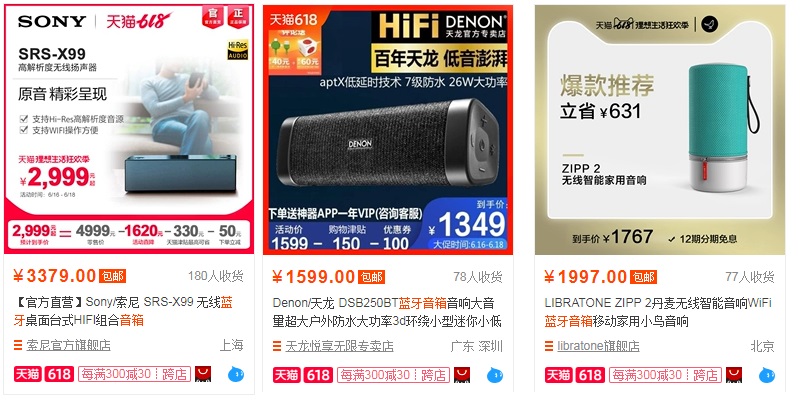Open the 天龙悦享无限专卖店 store link
This screenshot has width=806, height=410.
pos(339,346)
